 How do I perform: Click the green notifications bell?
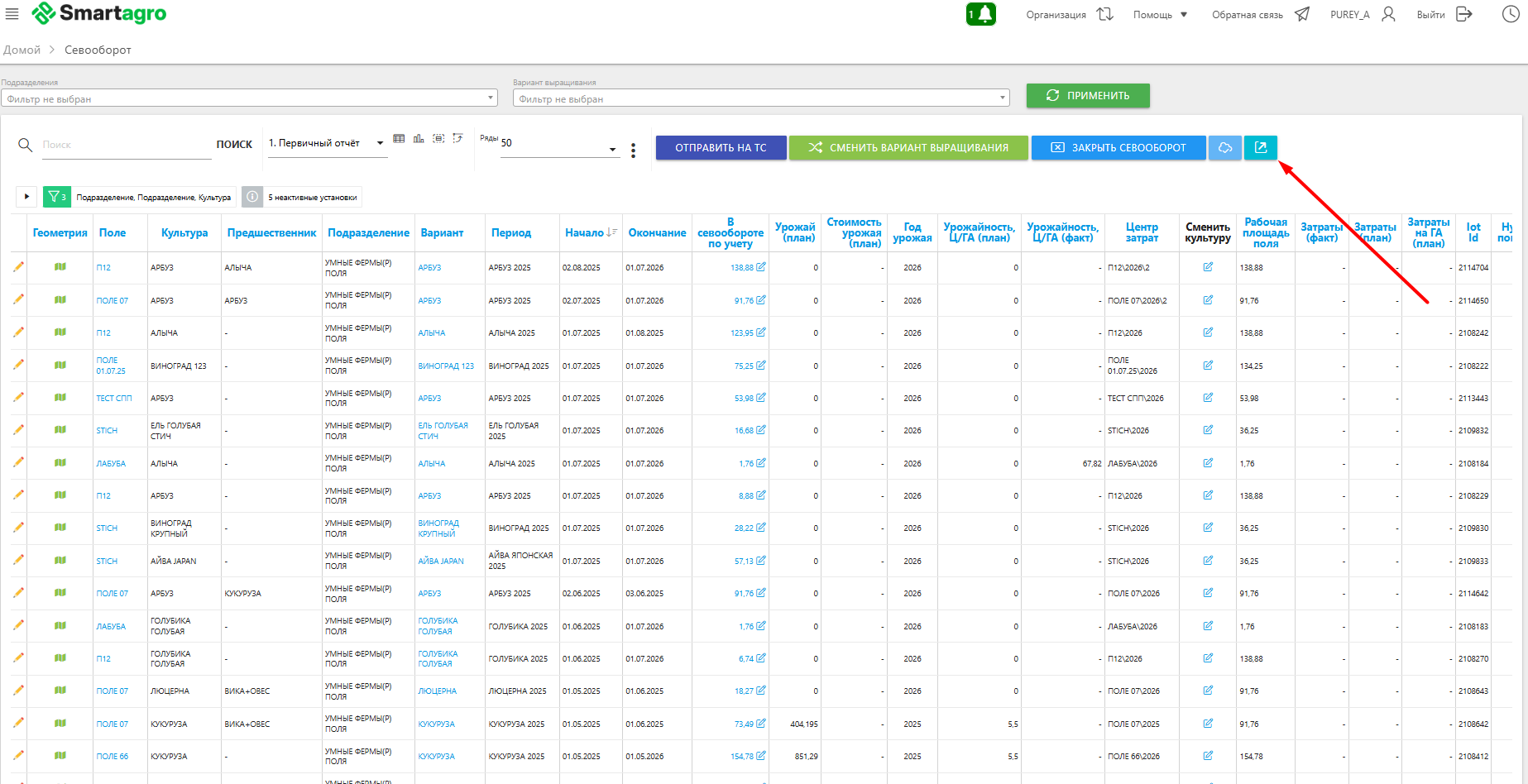[981, 14]
